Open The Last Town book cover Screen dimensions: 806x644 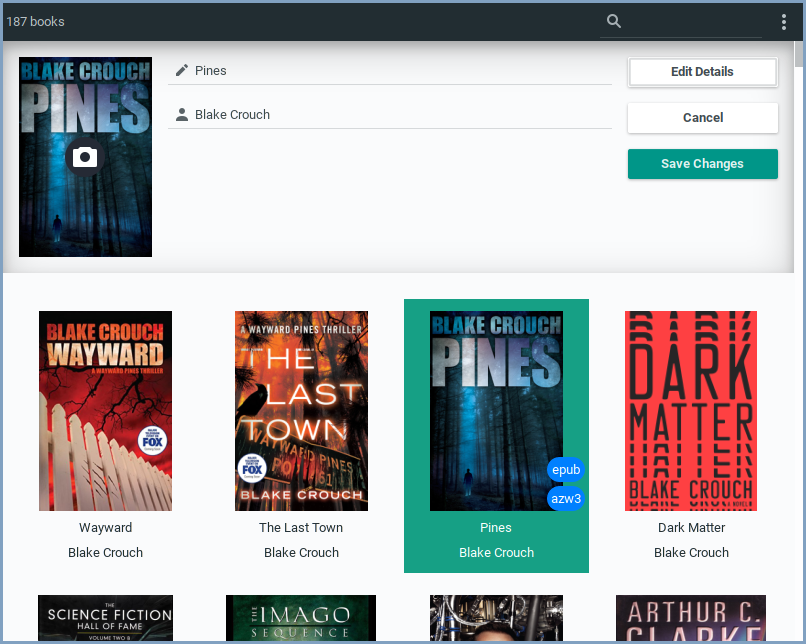301,411
